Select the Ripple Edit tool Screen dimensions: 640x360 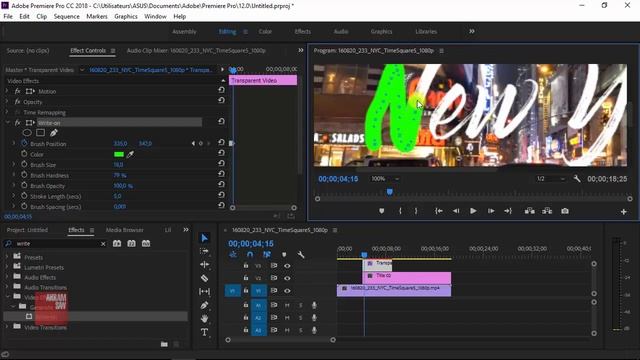tap(204, 264)
